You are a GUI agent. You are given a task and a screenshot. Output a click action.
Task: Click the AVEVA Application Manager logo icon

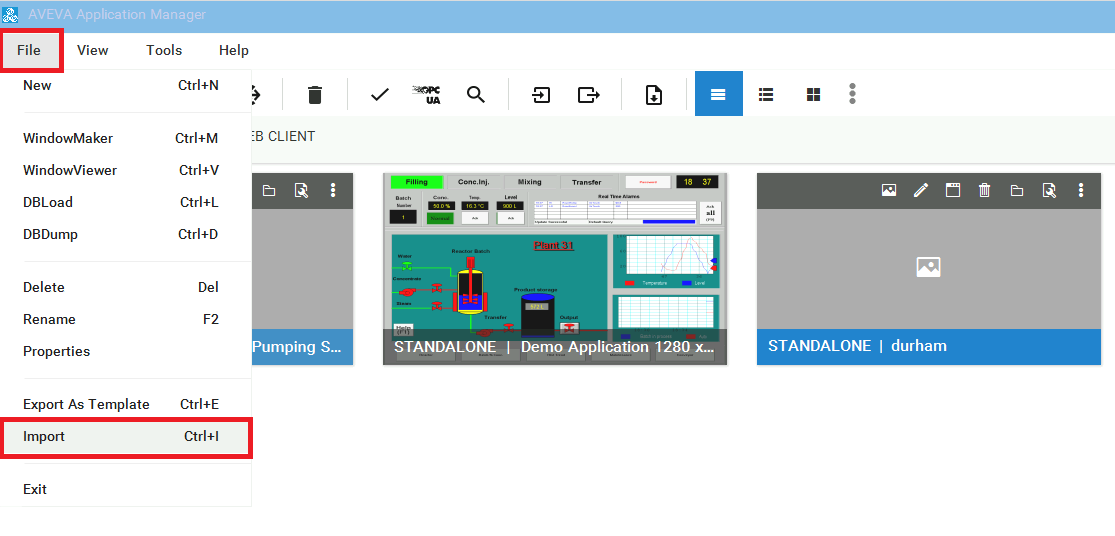click(x=12, y=14)
